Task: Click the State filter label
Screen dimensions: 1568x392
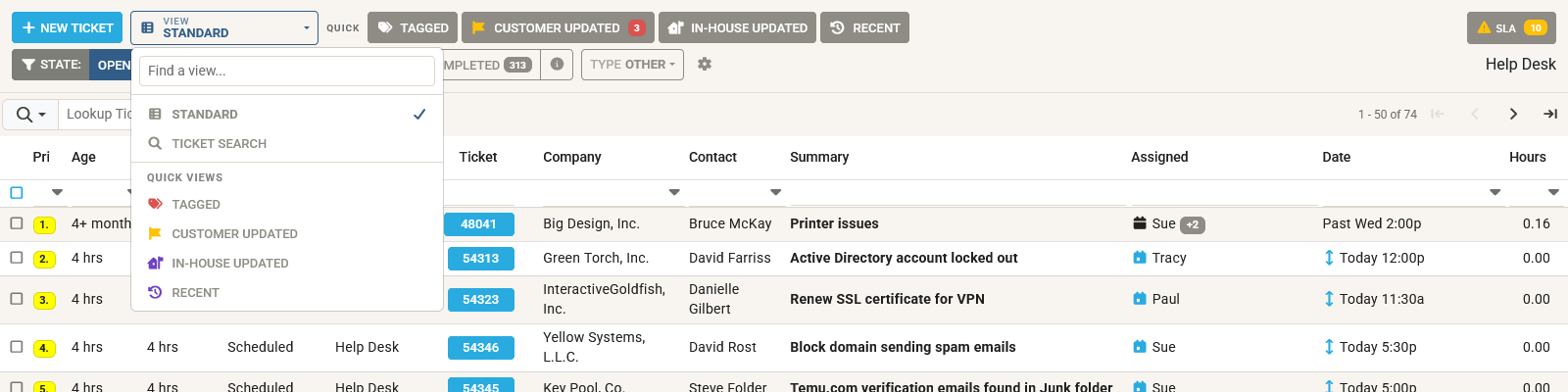Action: pos(50,65)
